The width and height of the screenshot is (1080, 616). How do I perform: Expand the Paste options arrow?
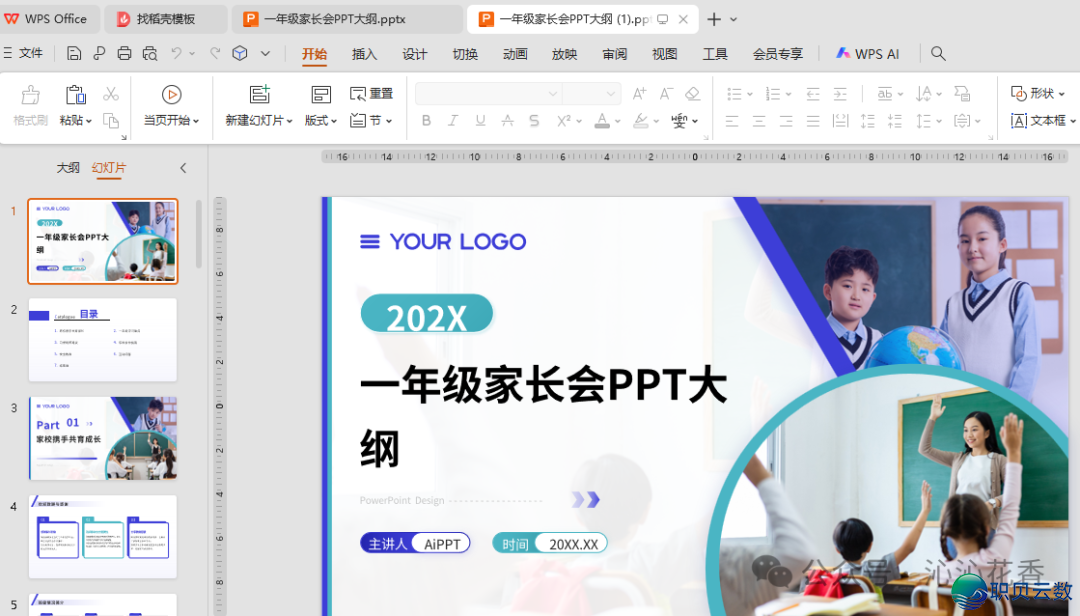point(89,121)
